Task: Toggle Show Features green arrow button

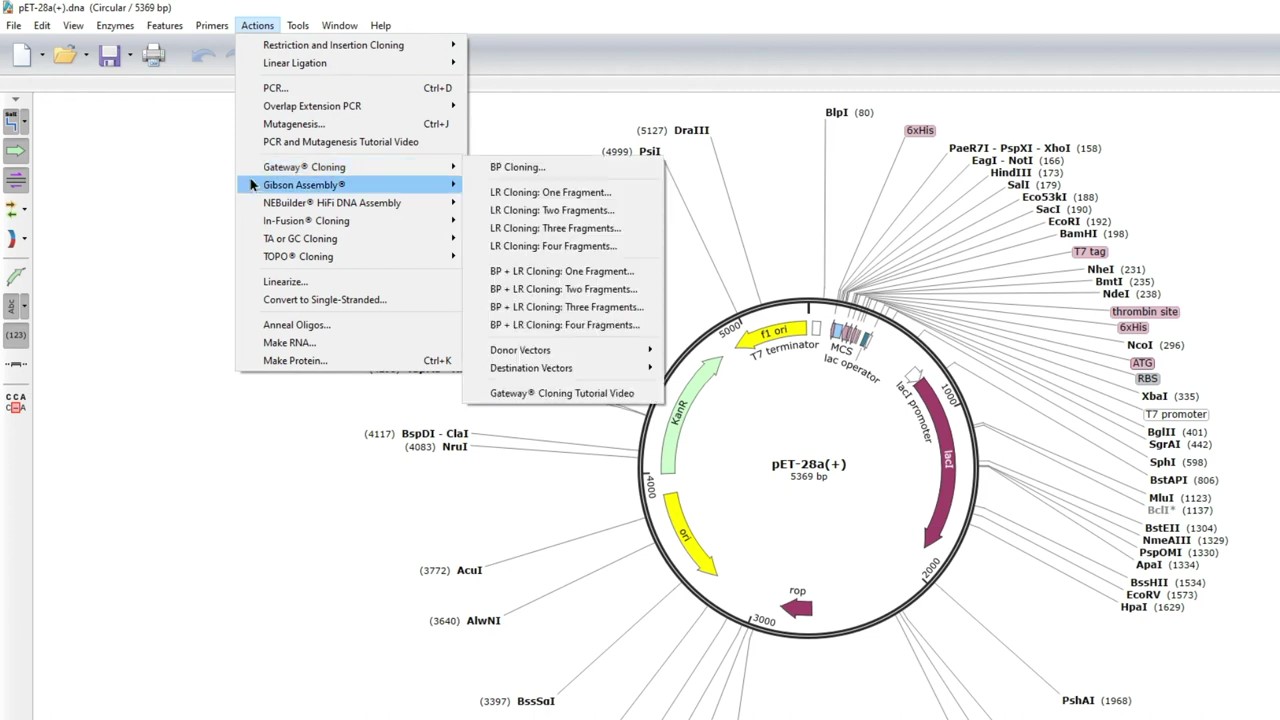Action: (15, 151)
